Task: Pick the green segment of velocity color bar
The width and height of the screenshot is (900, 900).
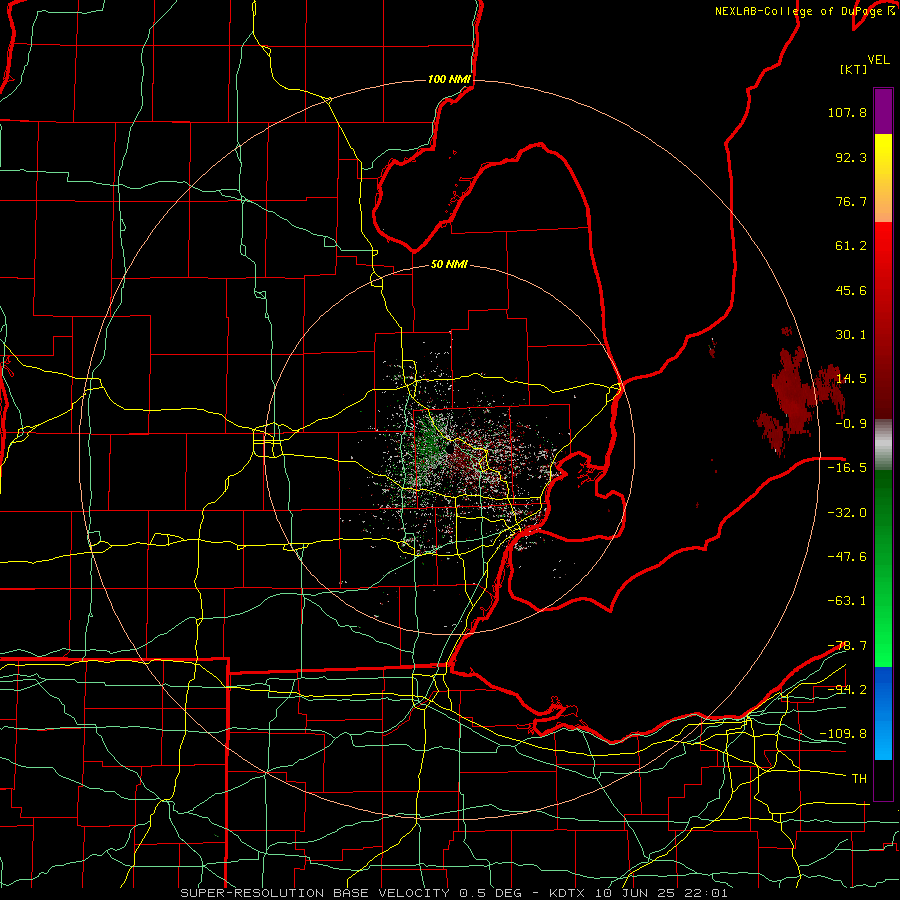Action: [x=883, y=568]
